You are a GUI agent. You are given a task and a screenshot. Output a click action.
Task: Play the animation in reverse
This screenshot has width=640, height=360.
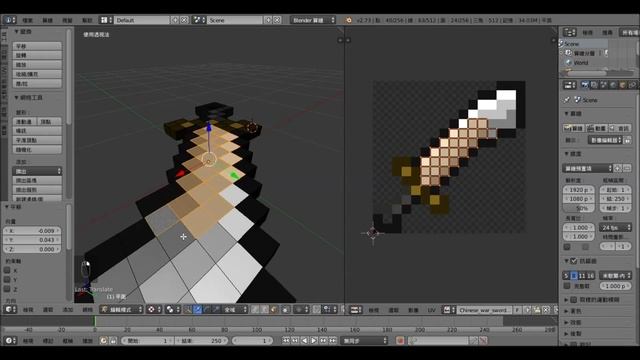tap(304, 340)
